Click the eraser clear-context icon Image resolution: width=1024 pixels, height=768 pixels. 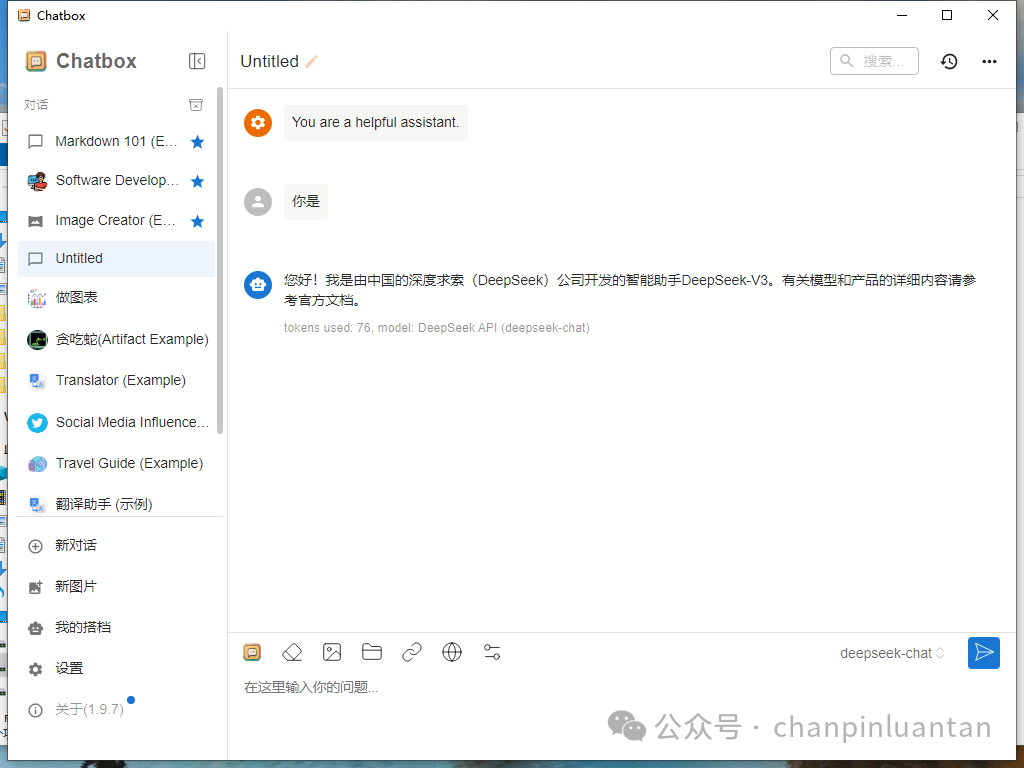click(292, 652)
